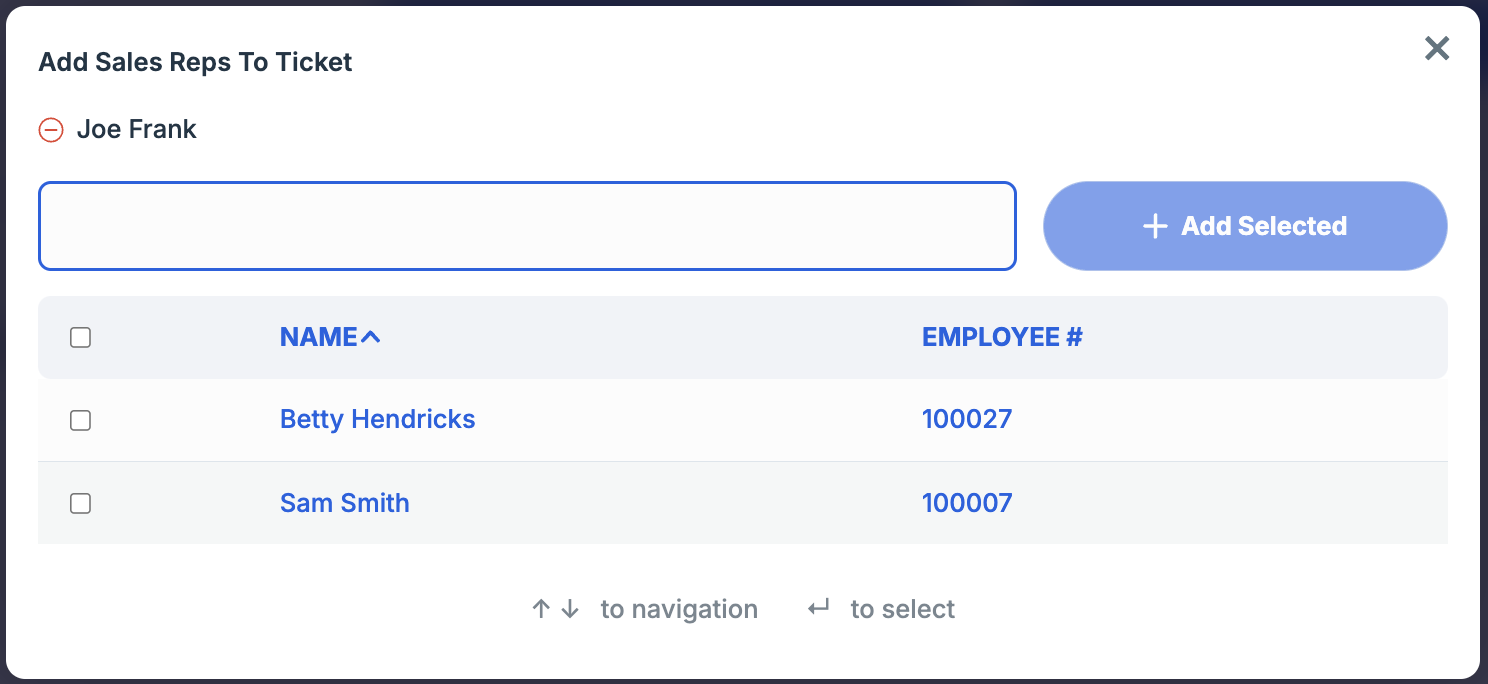Image resolution: width=1488 pixels, height=684 pixels.
Task: Click the enter key hint icon
Action: [x=819, y=608]
